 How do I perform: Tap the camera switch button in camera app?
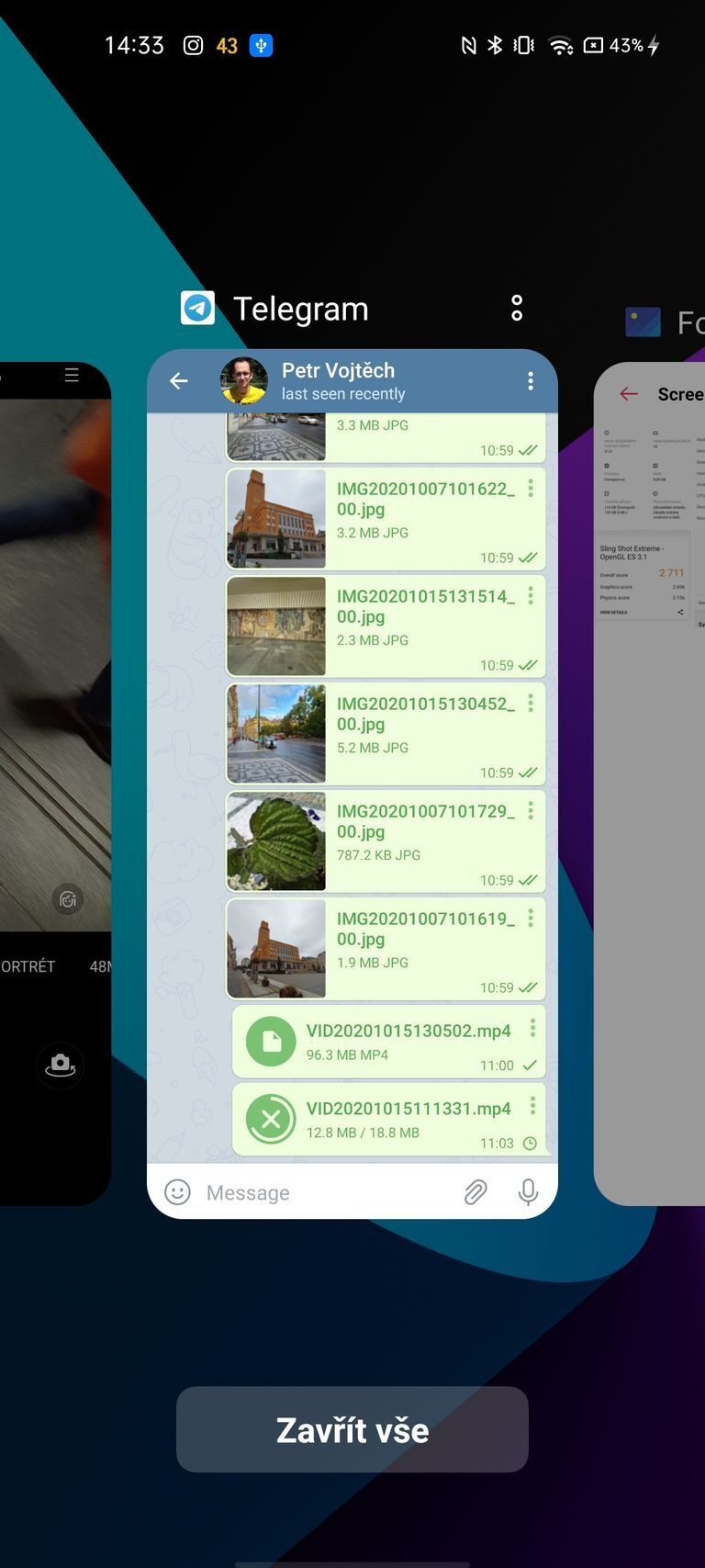pos(61,1065)
